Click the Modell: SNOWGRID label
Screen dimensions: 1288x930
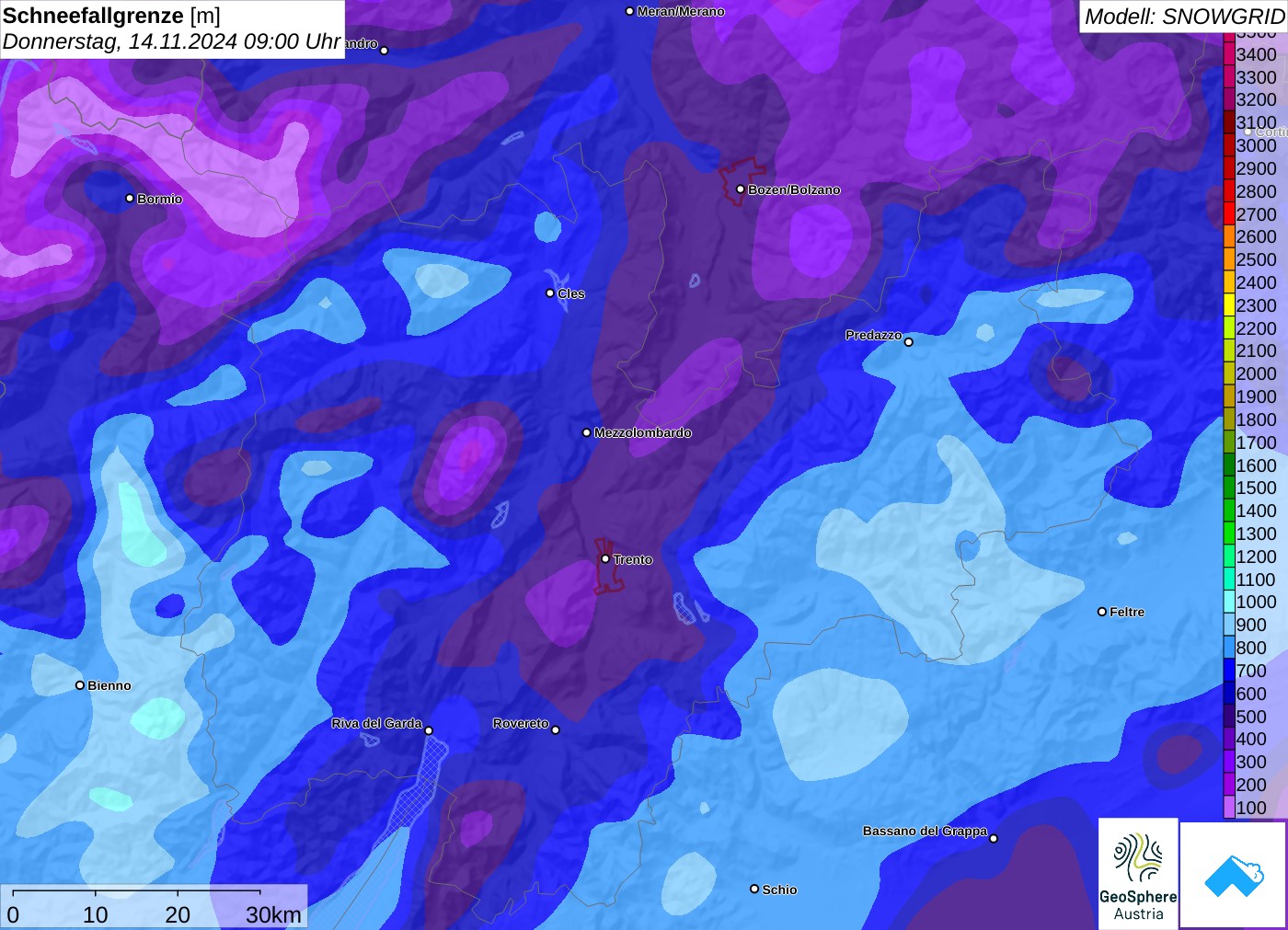[1184, 17]
